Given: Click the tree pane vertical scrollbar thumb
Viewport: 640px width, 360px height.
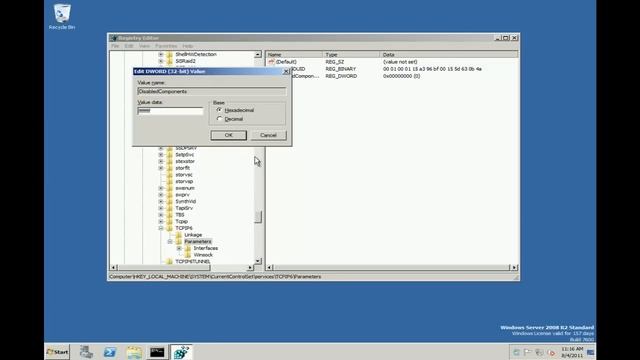Looking at the screenshot, I should click(x=258, y=217).
